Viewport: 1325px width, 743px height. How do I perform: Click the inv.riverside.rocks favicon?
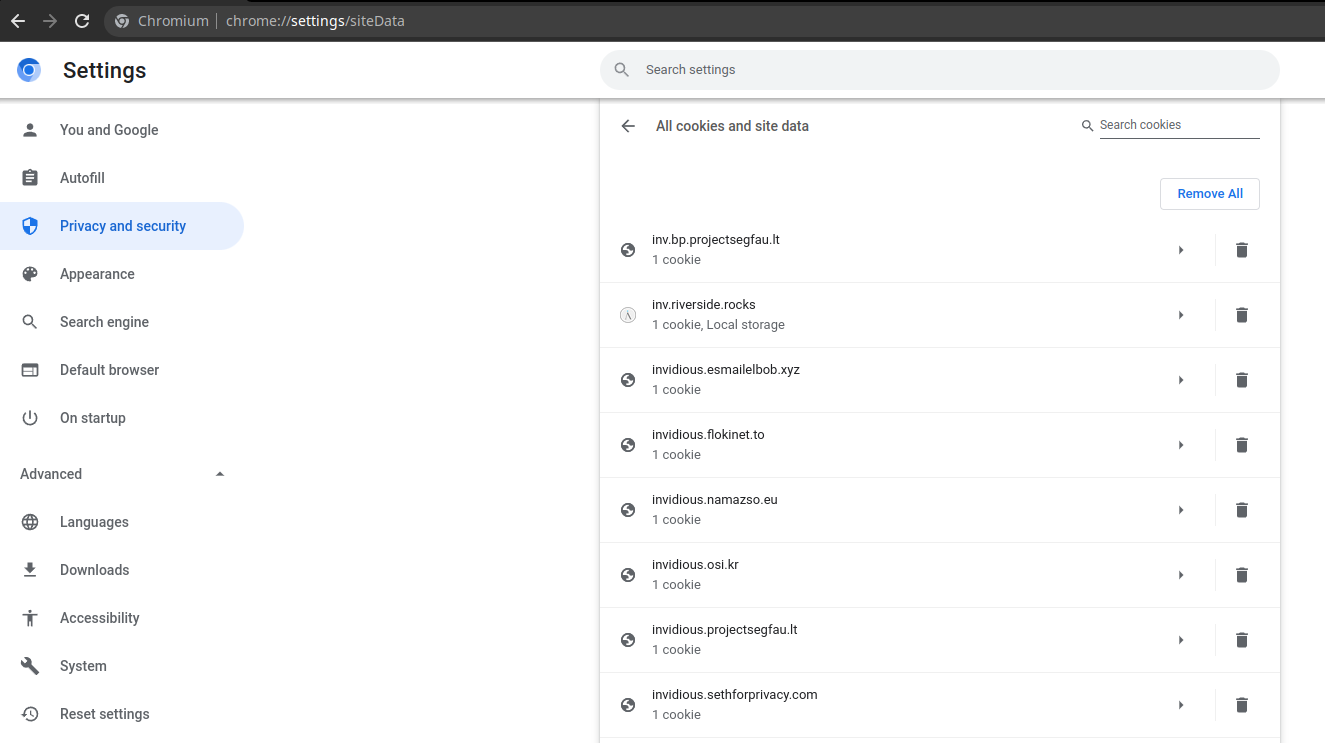628,315
